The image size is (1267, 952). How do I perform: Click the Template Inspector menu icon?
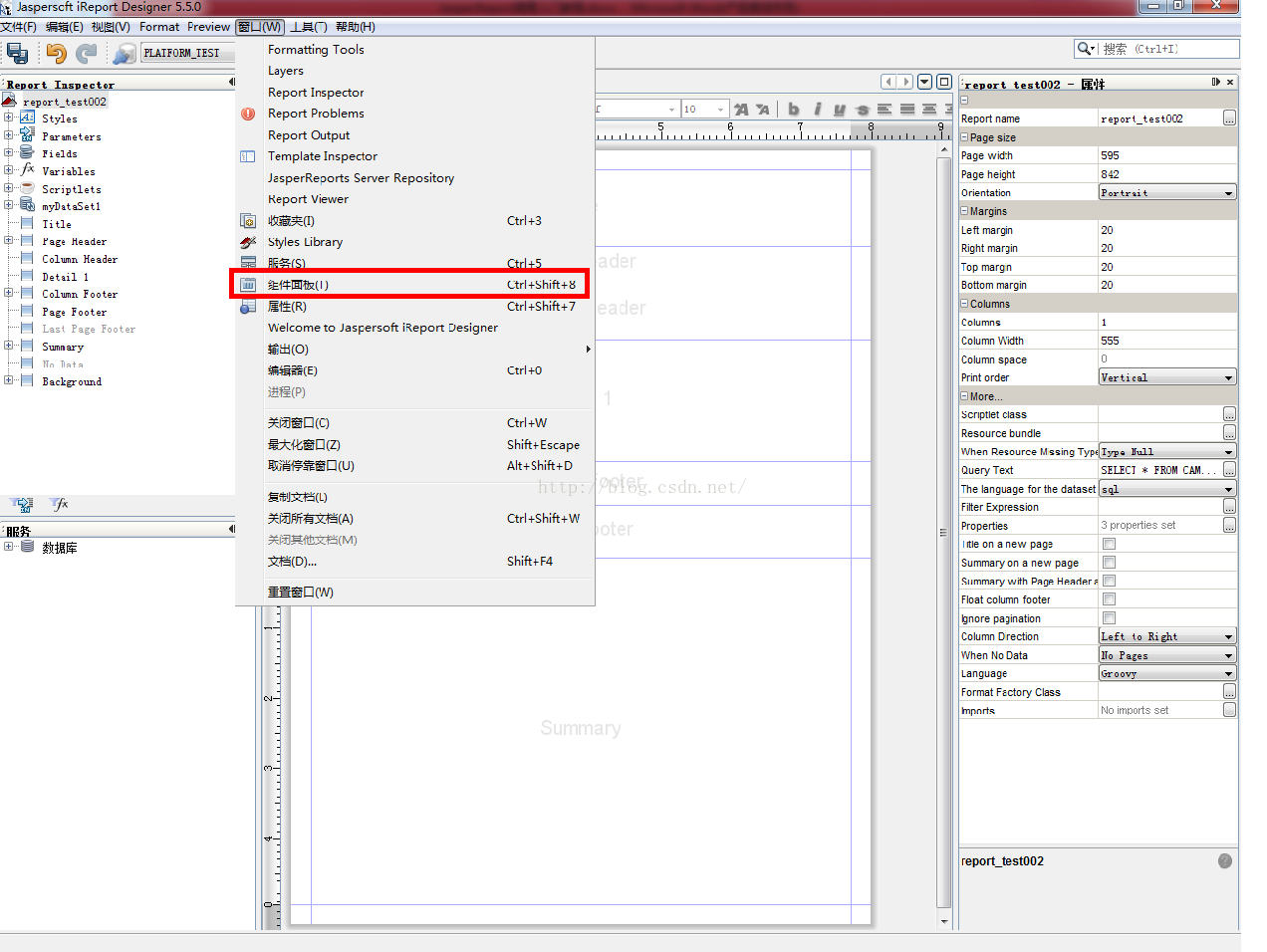tap(248, 156)
